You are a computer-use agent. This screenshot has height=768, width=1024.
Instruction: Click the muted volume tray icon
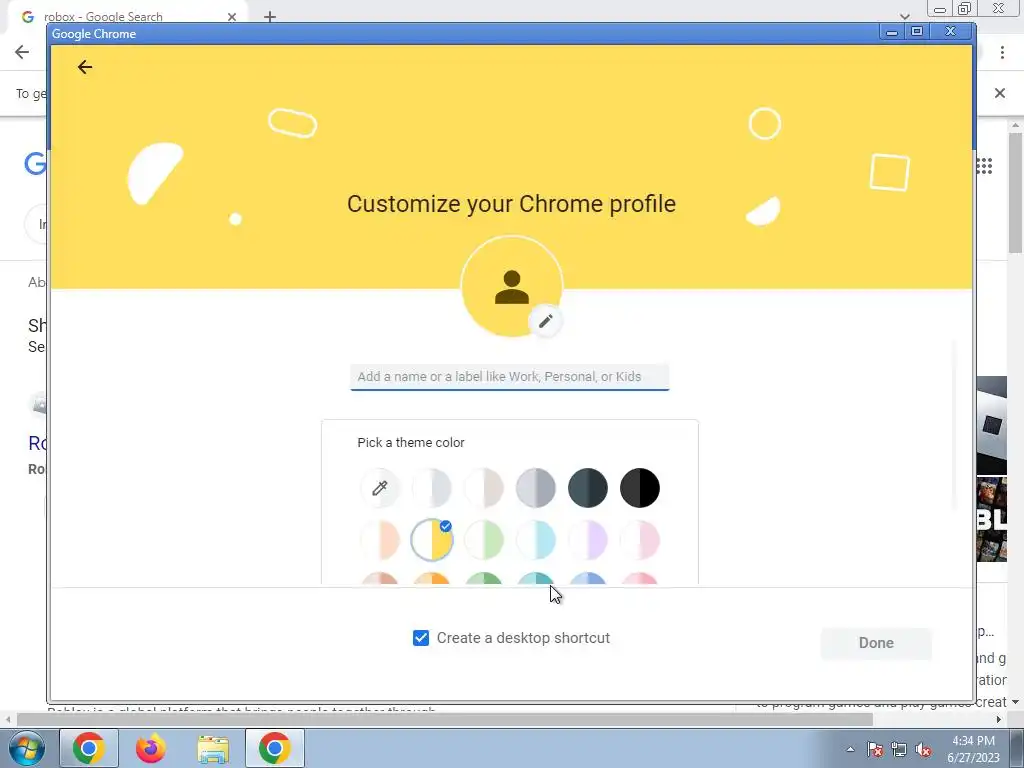(x=923, y=749)
